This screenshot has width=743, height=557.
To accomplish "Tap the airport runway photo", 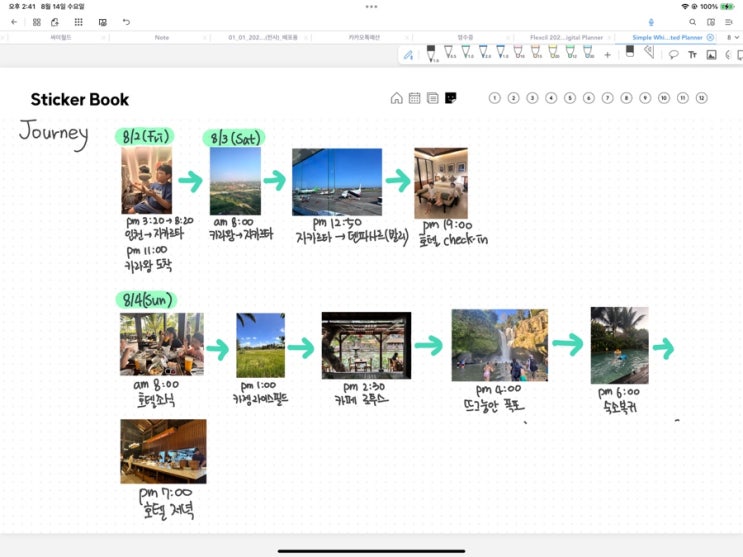I will point(337,182).
